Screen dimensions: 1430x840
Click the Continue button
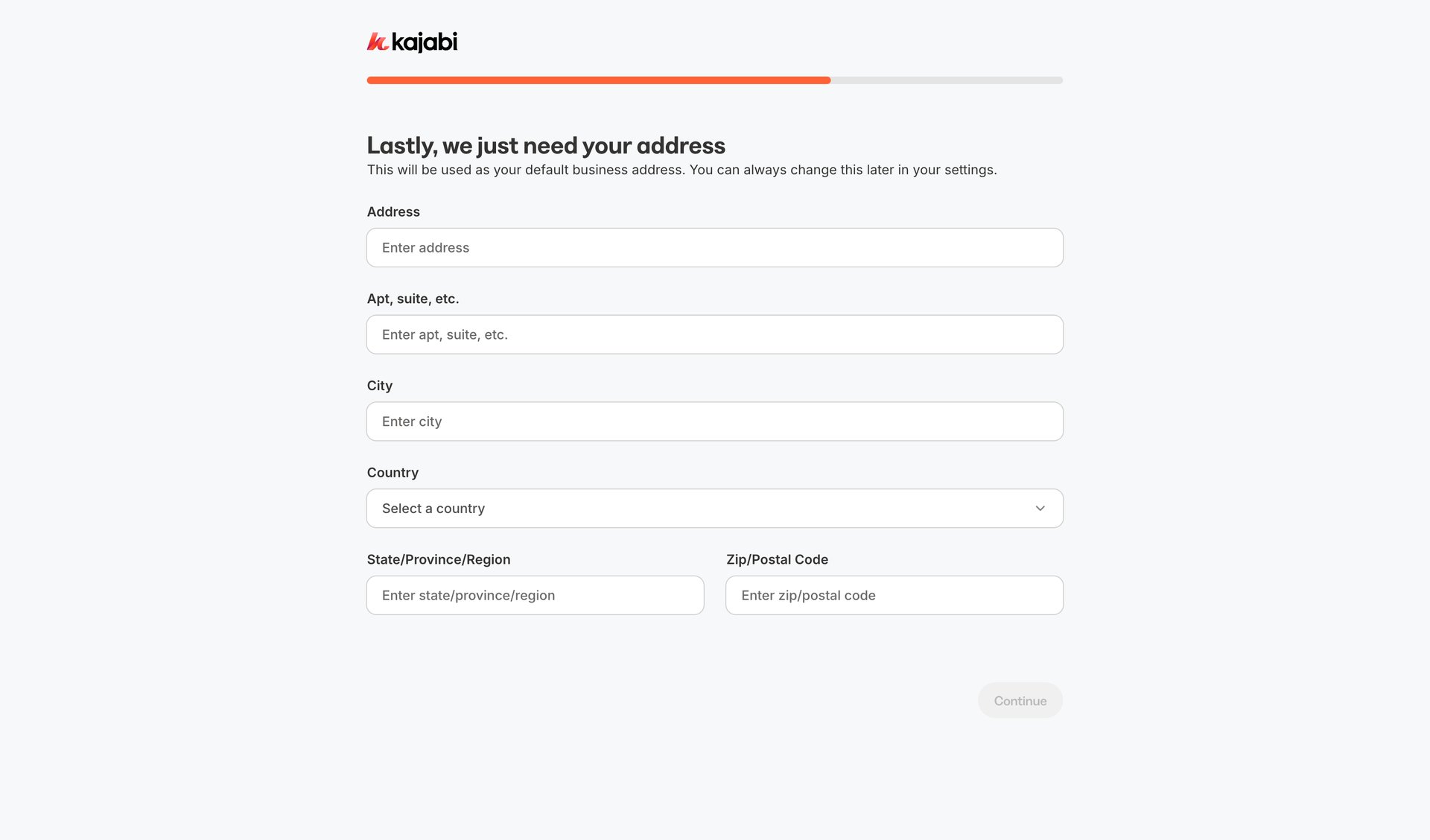[1020, 700]
